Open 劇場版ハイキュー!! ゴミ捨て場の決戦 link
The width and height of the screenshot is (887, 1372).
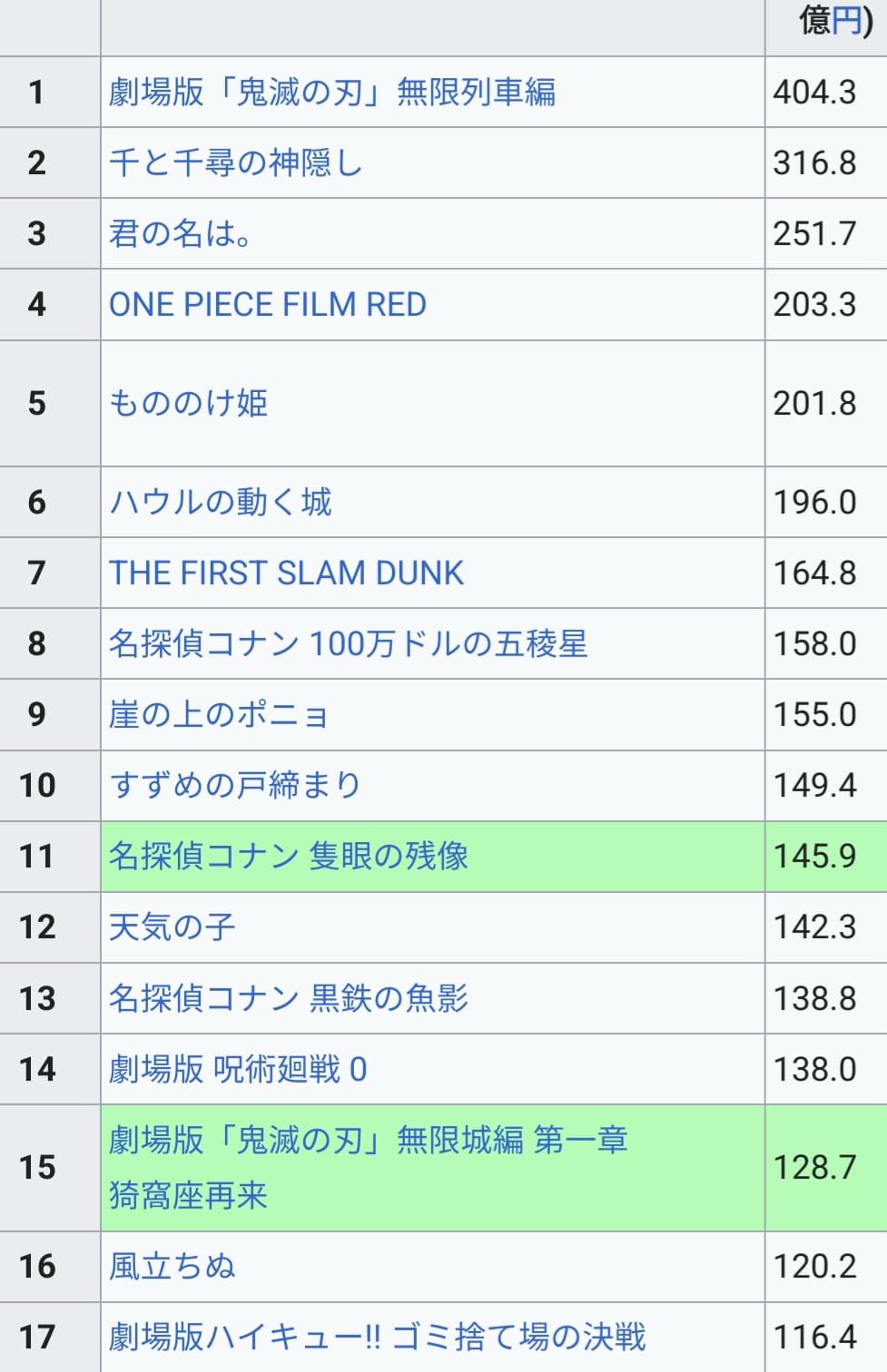click(x=378, y=1337)
